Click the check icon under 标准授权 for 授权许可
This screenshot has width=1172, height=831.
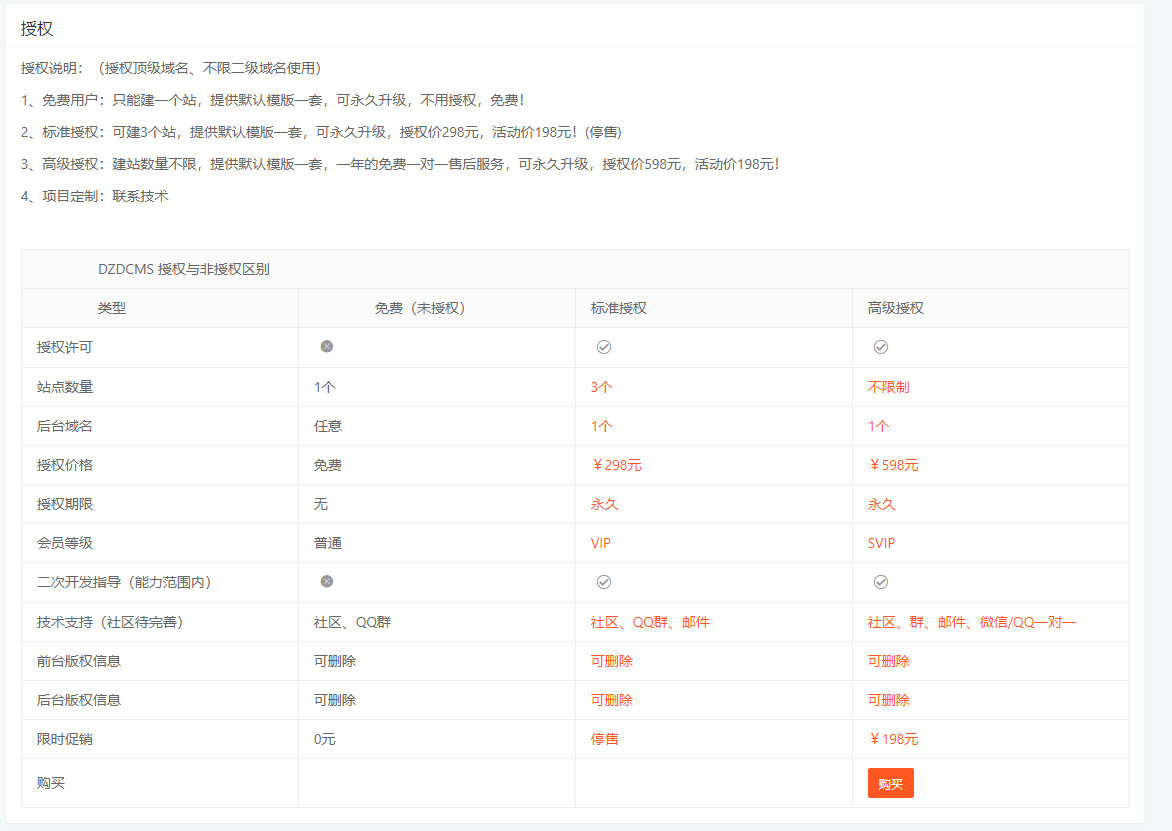coord(604,347)
